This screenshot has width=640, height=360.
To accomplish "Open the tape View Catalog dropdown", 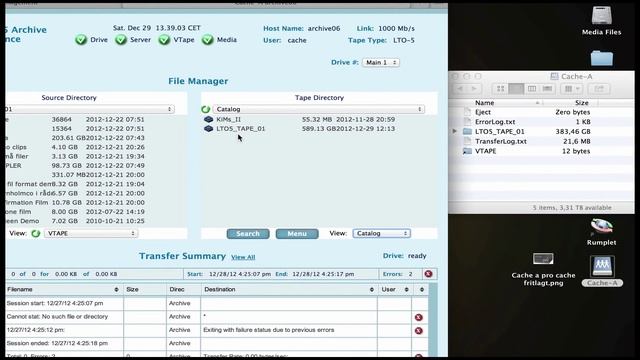I will [x=382, y=233].
